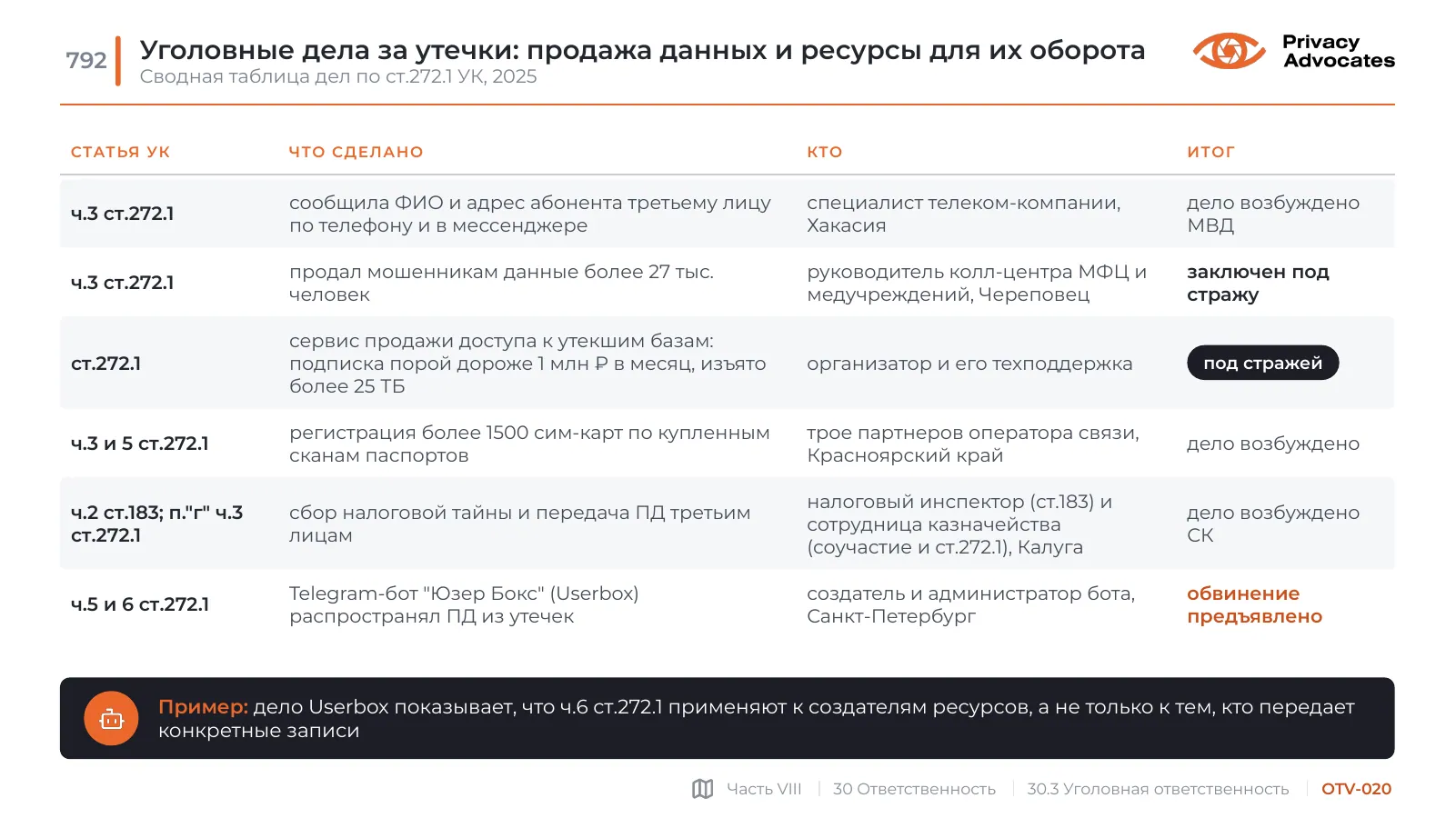Screen dimensions: 1456x818
Task: Click 'регистрация более 1500 сим-карт' description
Action: point(529,444)
